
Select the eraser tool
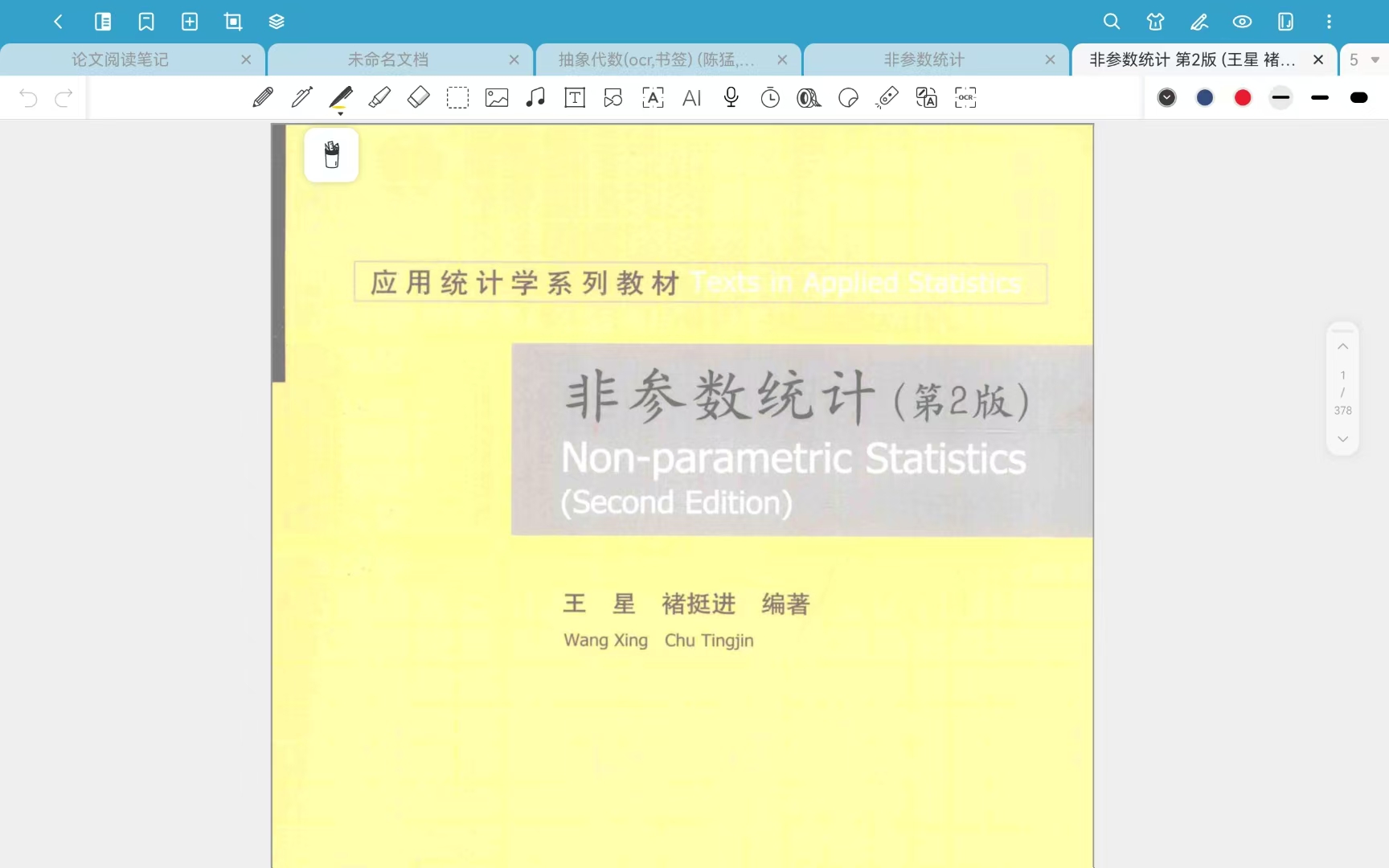coord(419,98)
